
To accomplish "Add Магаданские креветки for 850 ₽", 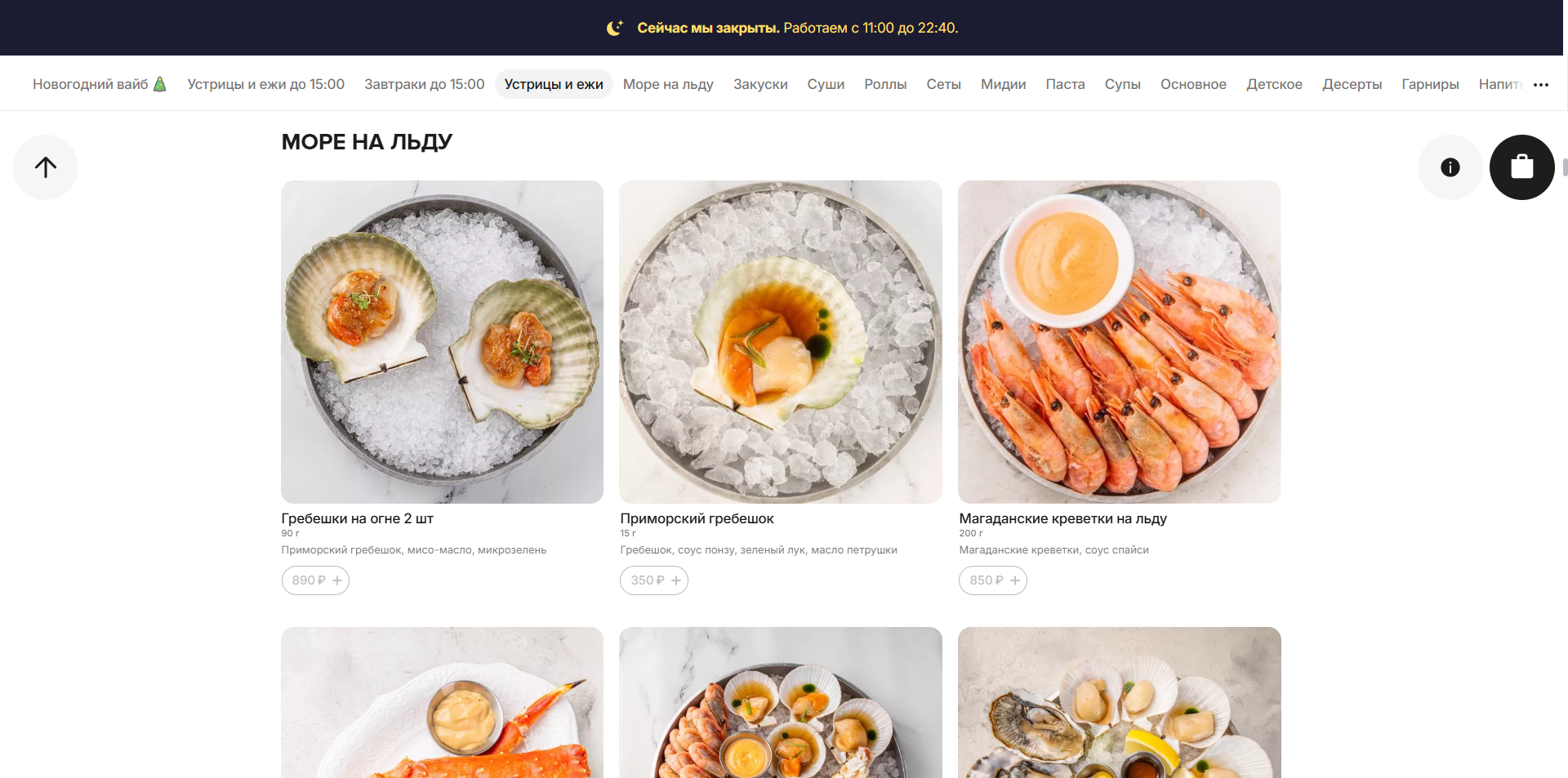I will (993, 580).
